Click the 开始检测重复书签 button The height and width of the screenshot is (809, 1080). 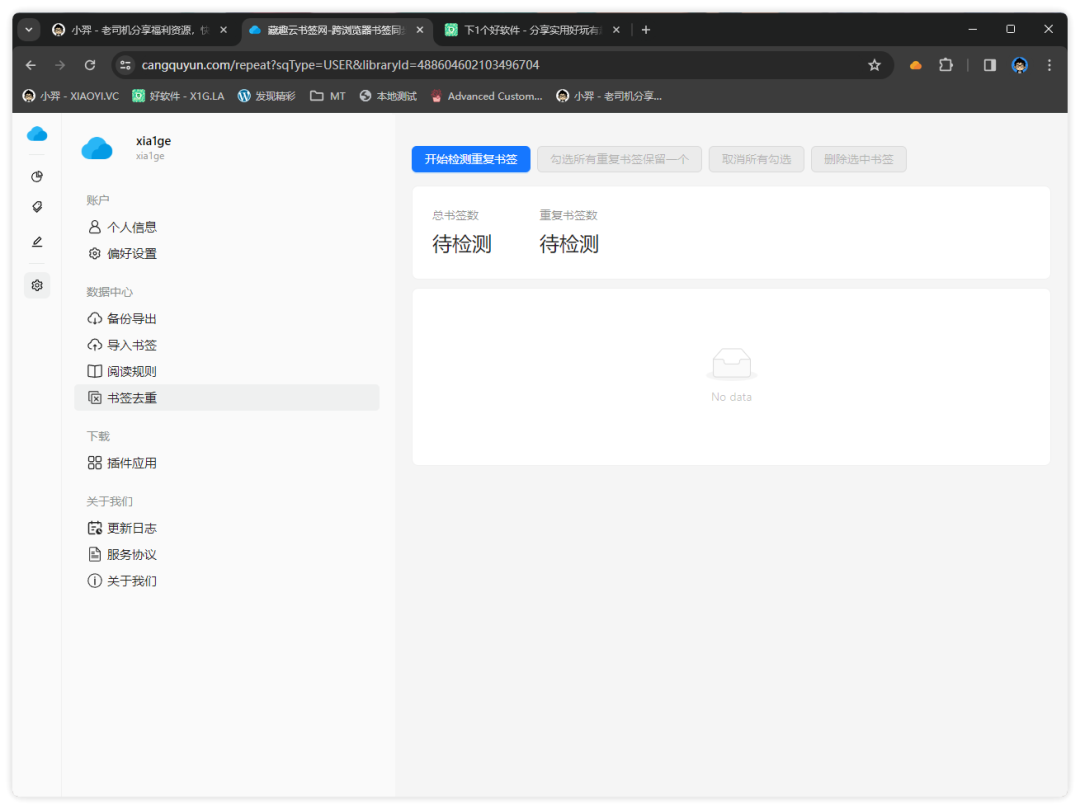click(x=470, y=159)
